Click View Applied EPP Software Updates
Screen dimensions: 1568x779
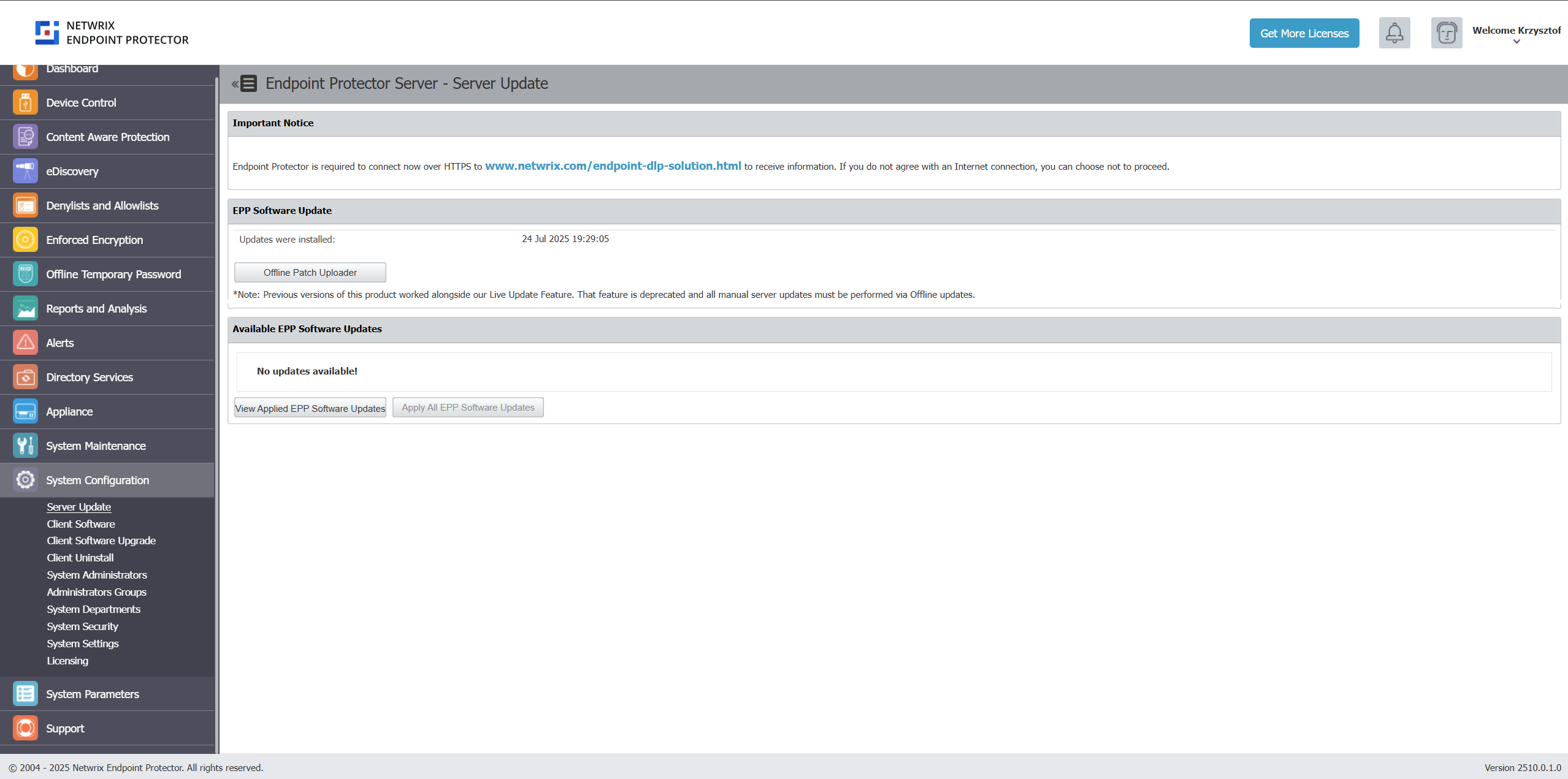point(310,407)
